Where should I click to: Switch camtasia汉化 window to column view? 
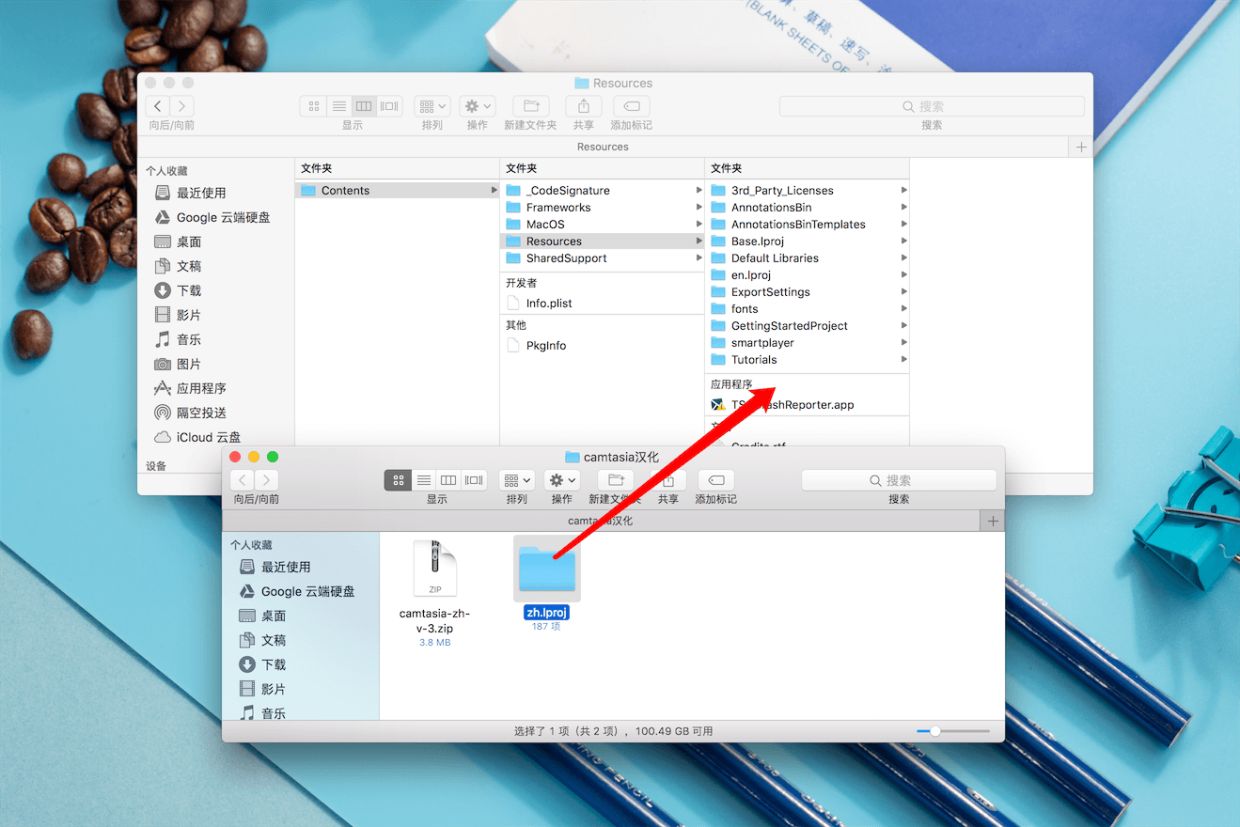[449, 480]
